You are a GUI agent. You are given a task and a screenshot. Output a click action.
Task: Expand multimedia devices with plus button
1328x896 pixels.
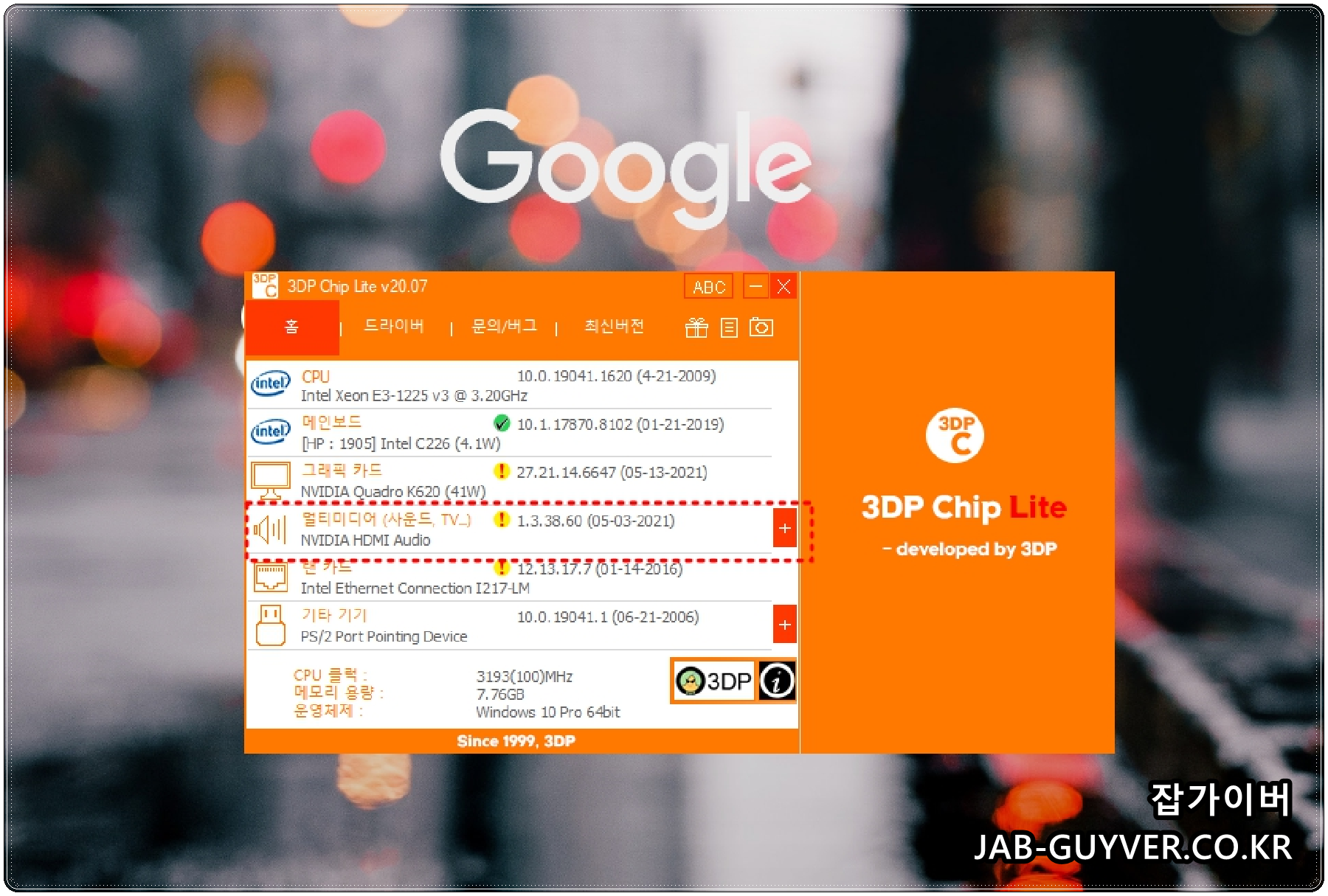point(785,528)
